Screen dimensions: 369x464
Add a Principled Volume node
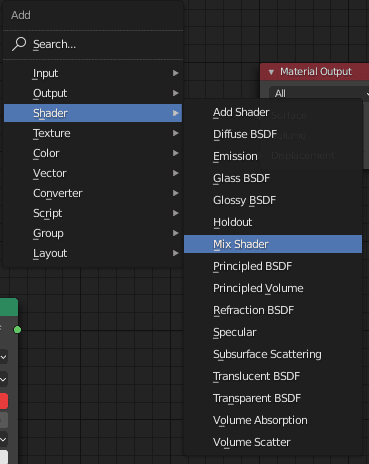[273, 288]
